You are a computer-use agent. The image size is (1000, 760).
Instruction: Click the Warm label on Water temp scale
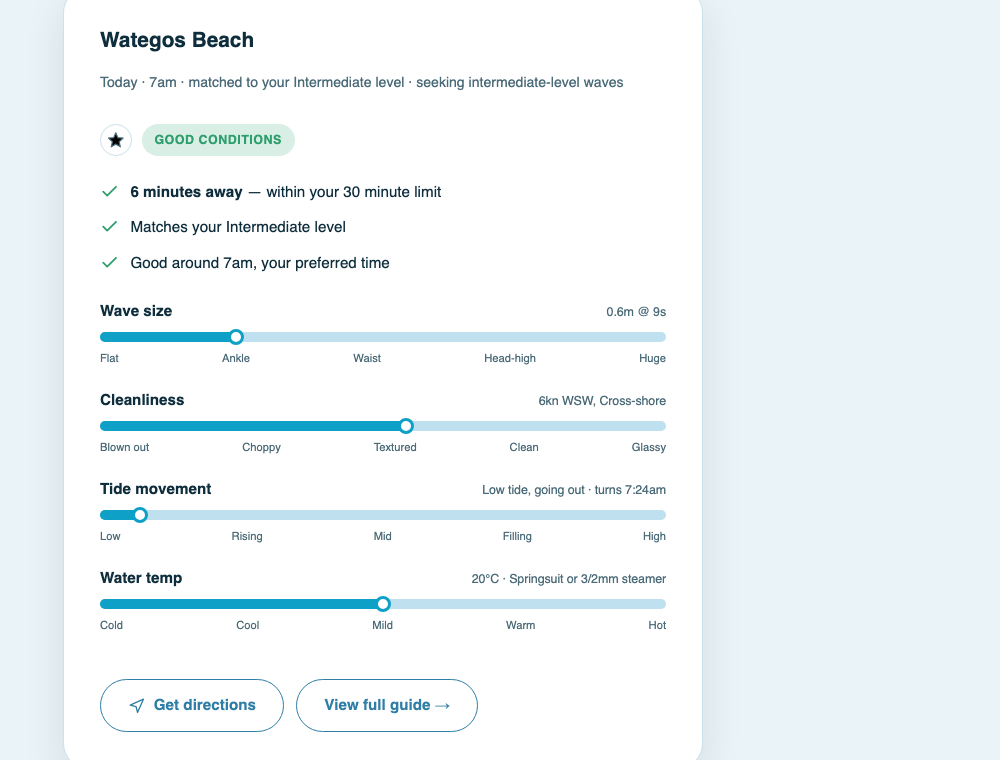[x=520, y=625]
